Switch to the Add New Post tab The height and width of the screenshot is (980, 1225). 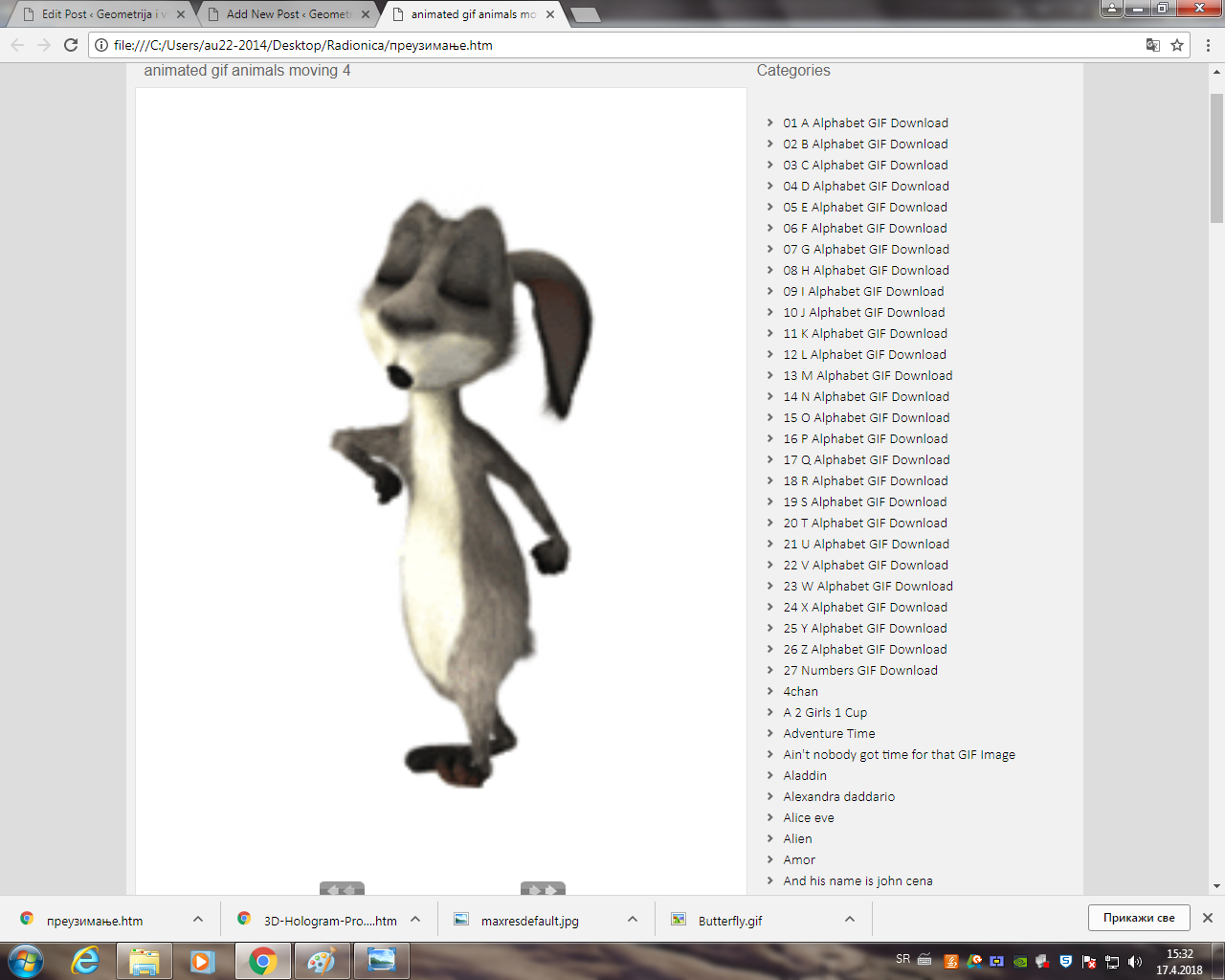tap(288, 14)
